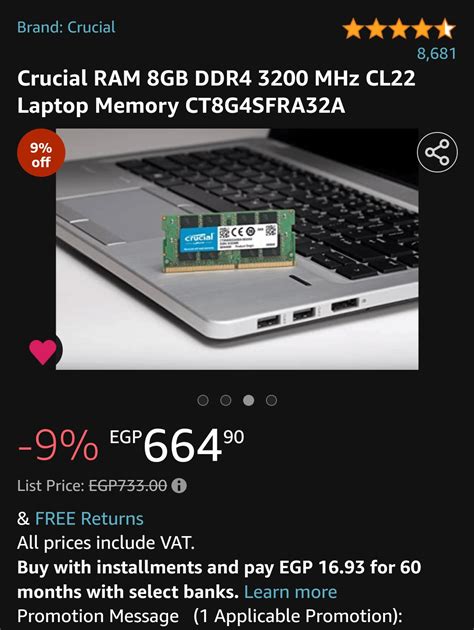Open the laptop RAM product photo
Image resolution: width=474 pixels, height=630 pixels.
coord(237,249)
